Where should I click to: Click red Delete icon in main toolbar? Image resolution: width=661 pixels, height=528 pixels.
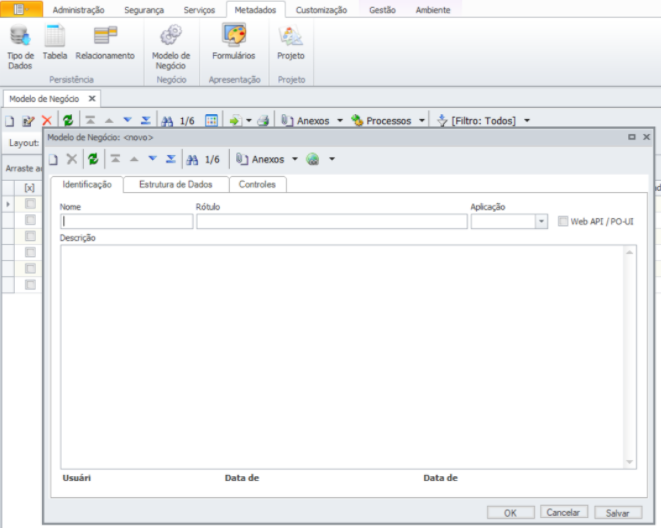(x=47, y=121)
